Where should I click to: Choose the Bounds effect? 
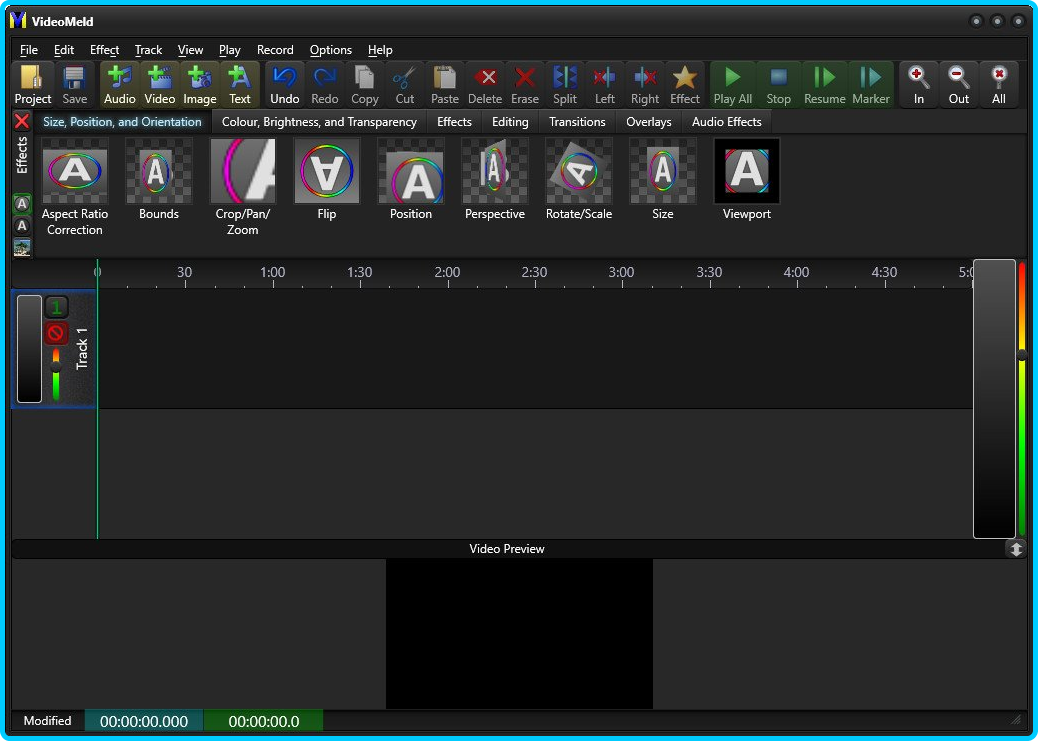pyautogui.click(x=159, y=180)
